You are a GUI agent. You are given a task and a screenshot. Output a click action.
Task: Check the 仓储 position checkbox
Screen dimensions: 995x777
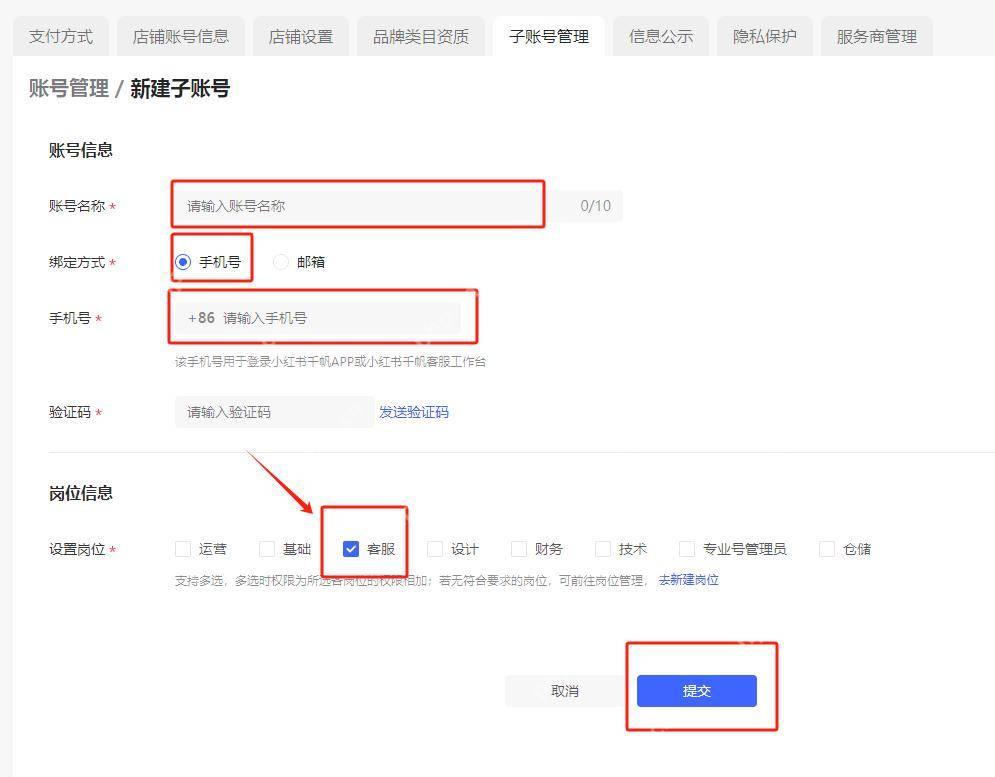point(827,549)
